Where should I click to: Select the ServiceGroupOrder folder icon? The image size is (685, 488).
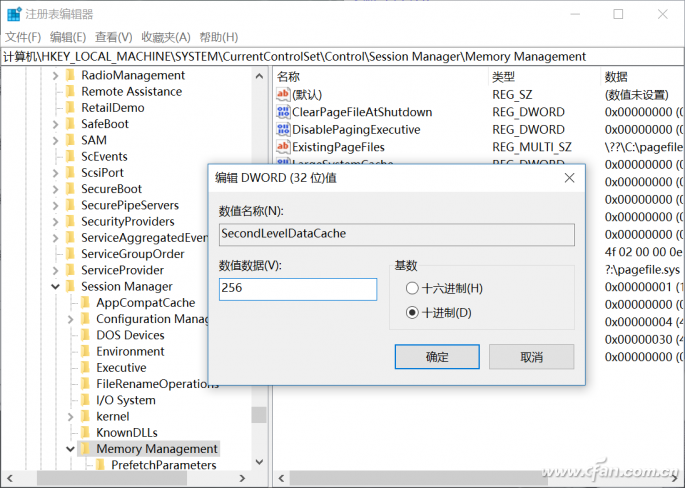pos(70,254)
